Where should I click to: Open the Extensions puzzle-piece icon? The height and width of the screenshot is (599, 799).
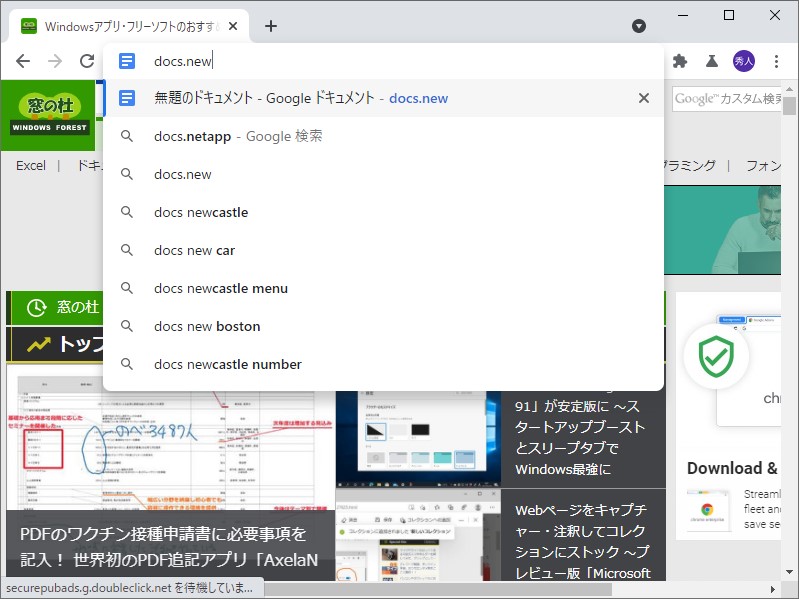pyautogui.click(x=680, y=62)
